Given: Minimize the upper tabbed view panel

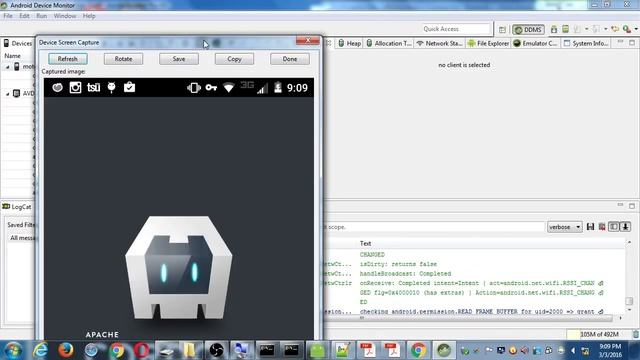Looking at the screenshot, I should pos(620,42).
